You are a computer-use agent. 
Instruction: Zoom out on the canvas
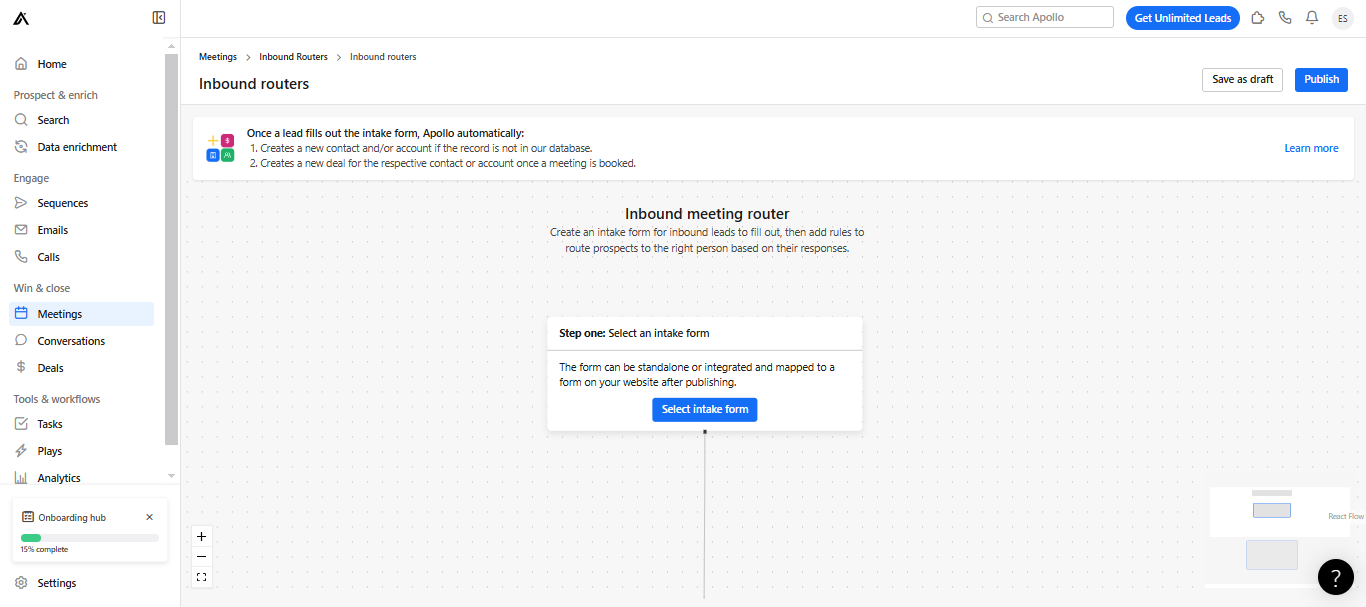202,557
